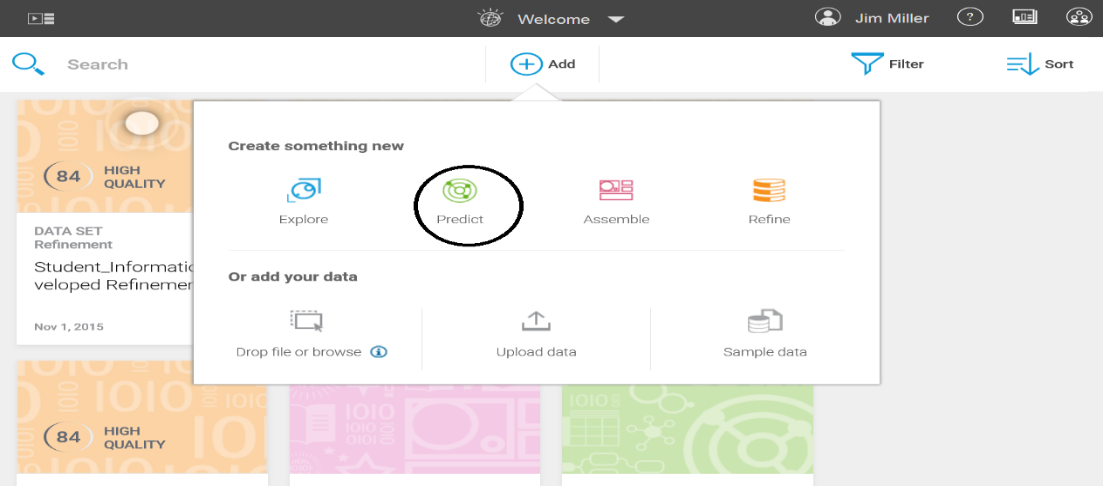Select the orange Refine database icon
Viewport: 1103px width, 486px height.
click(x=769, y=190)
